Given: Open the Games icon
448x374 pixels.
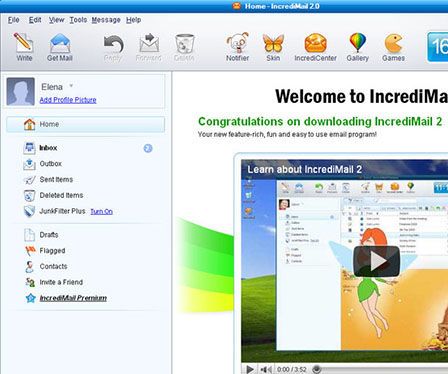Looking at the screenshot, I should click(x=393, y=43).
